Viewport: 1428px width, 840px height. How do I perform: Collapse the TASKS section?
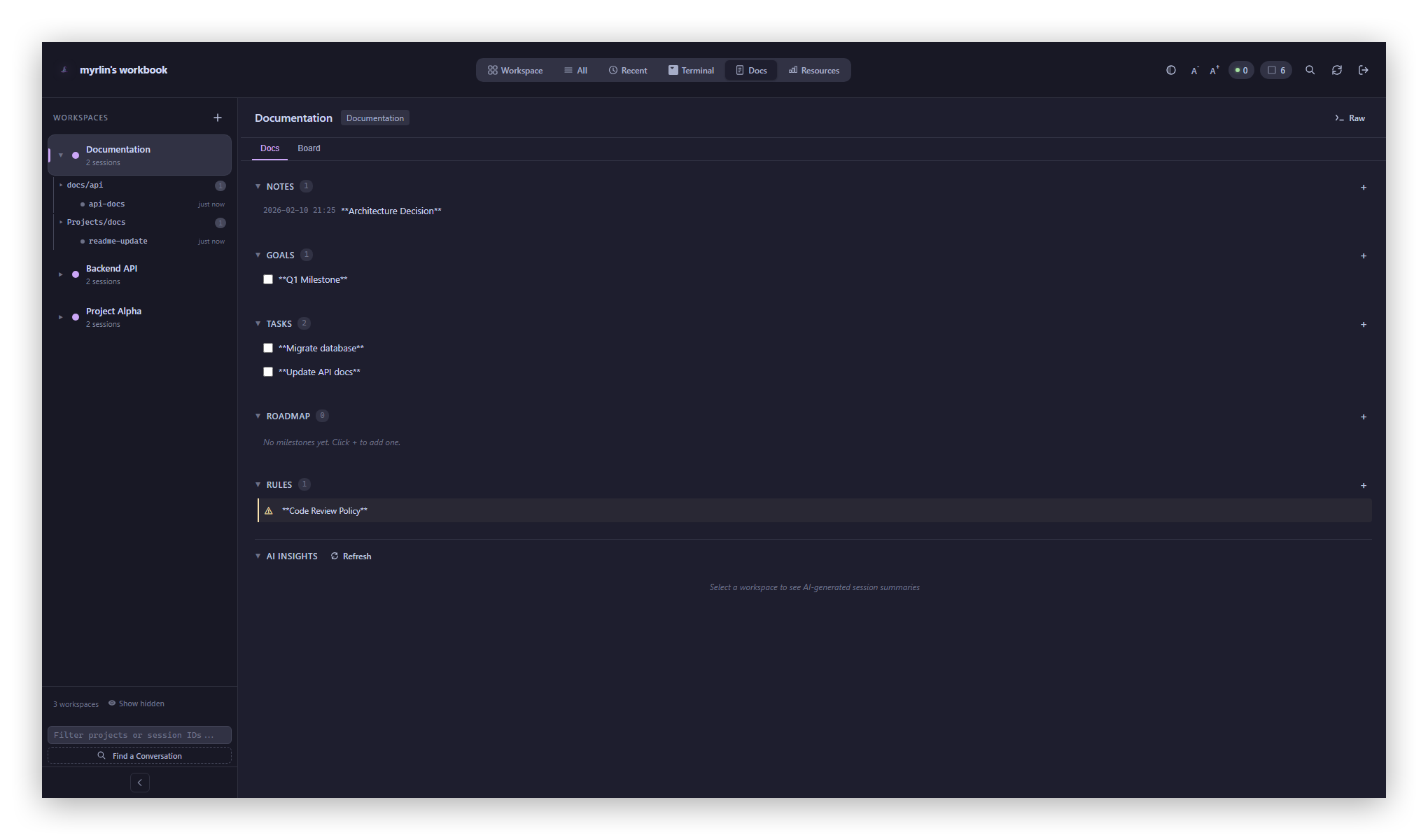pos(258,323)
